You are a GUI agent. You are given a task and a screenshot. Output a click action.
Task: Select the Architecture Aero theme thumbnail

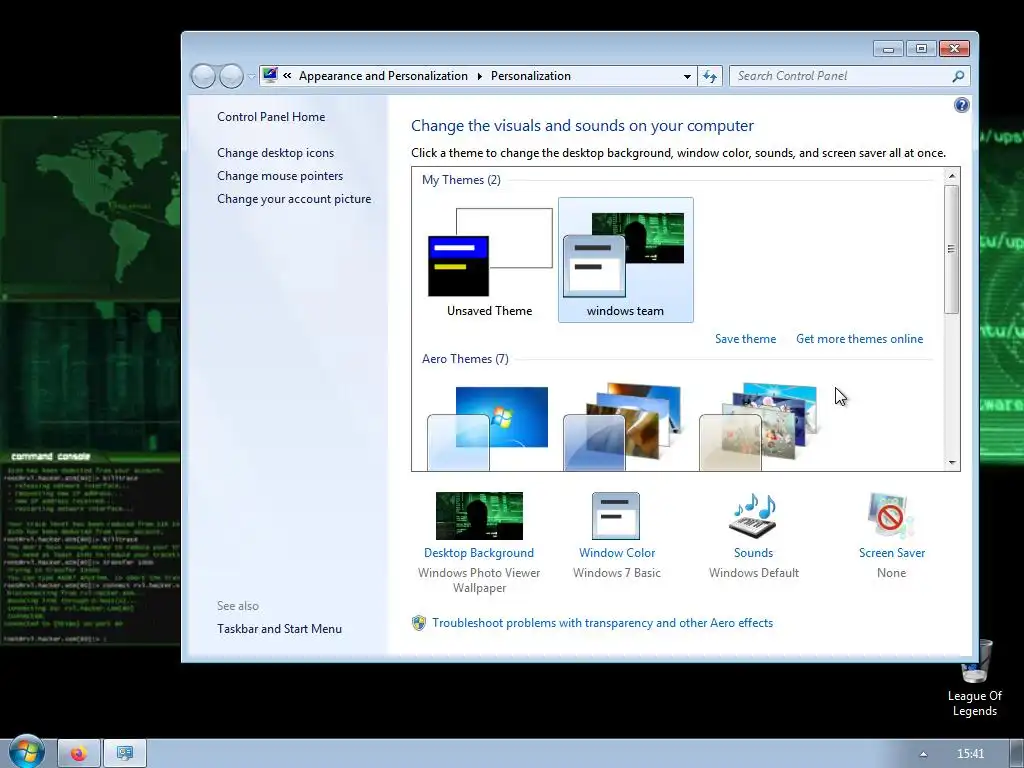(x=624, y=427)
